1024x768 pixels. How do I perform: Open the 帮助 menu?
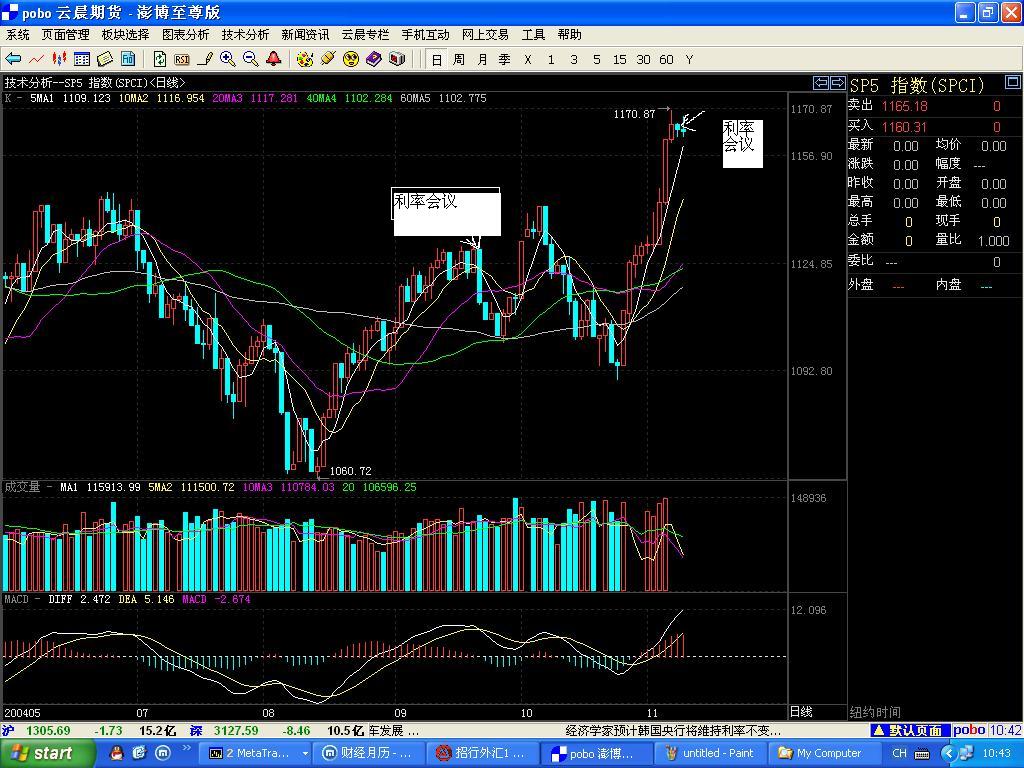coord(569,35)
